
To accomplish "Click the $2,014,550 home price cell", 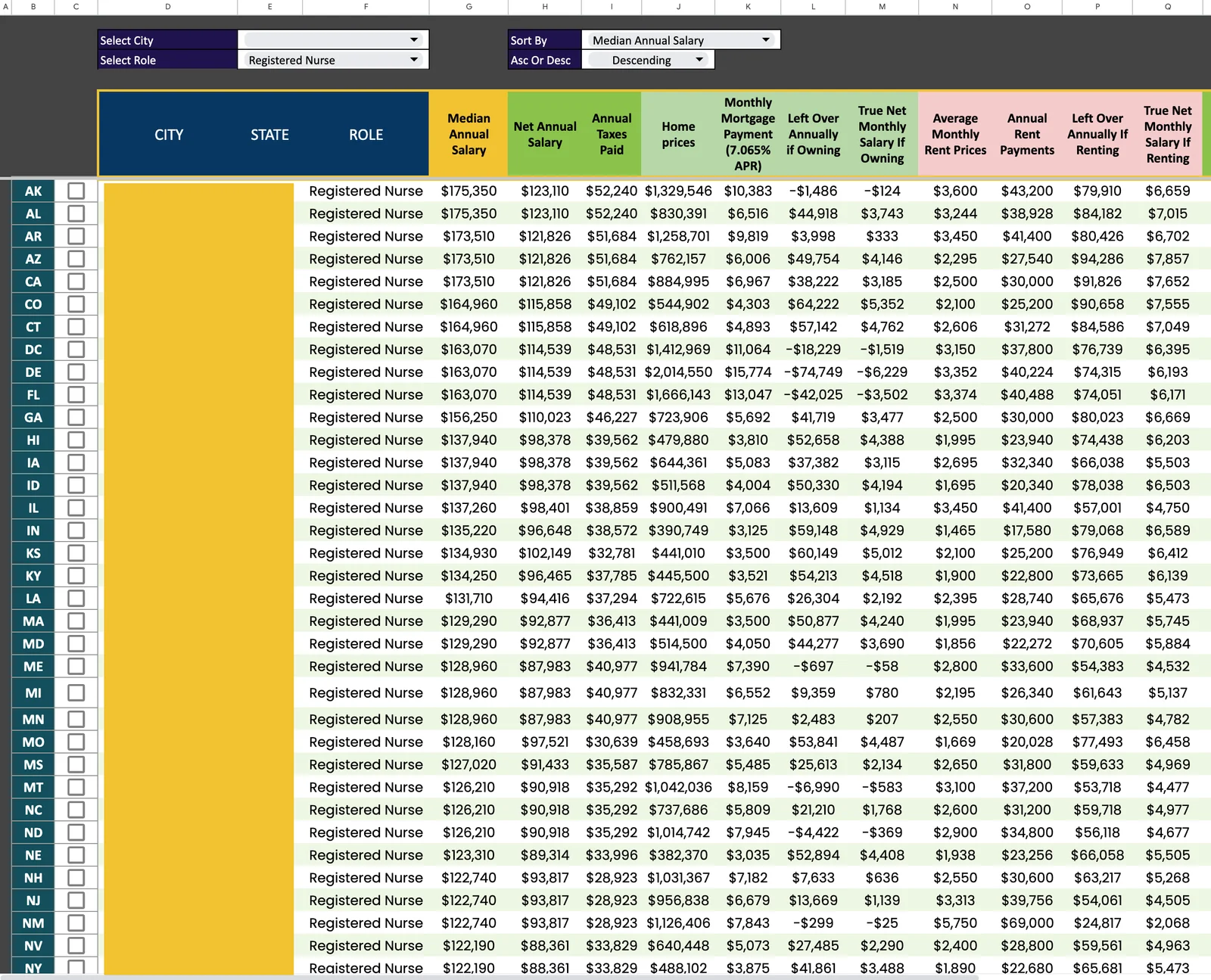I will click(678, 372).
